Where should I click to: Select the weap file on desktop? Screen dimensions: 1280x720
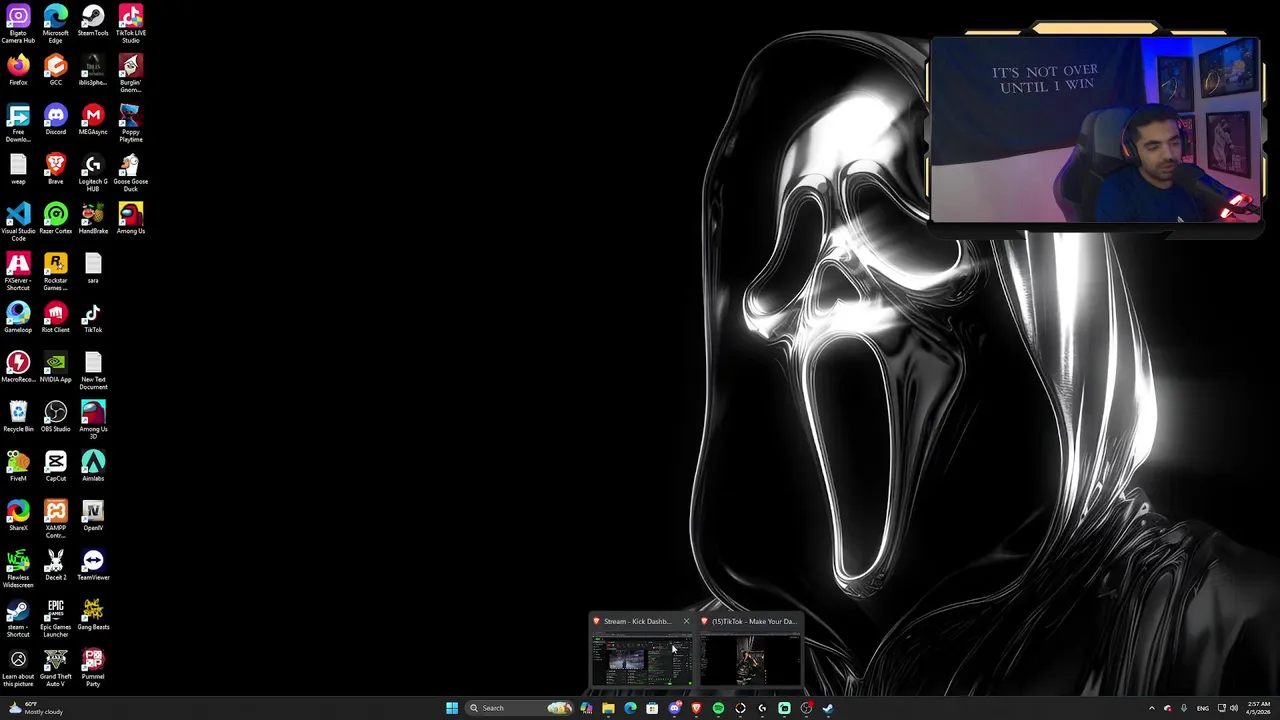(18, 169)
